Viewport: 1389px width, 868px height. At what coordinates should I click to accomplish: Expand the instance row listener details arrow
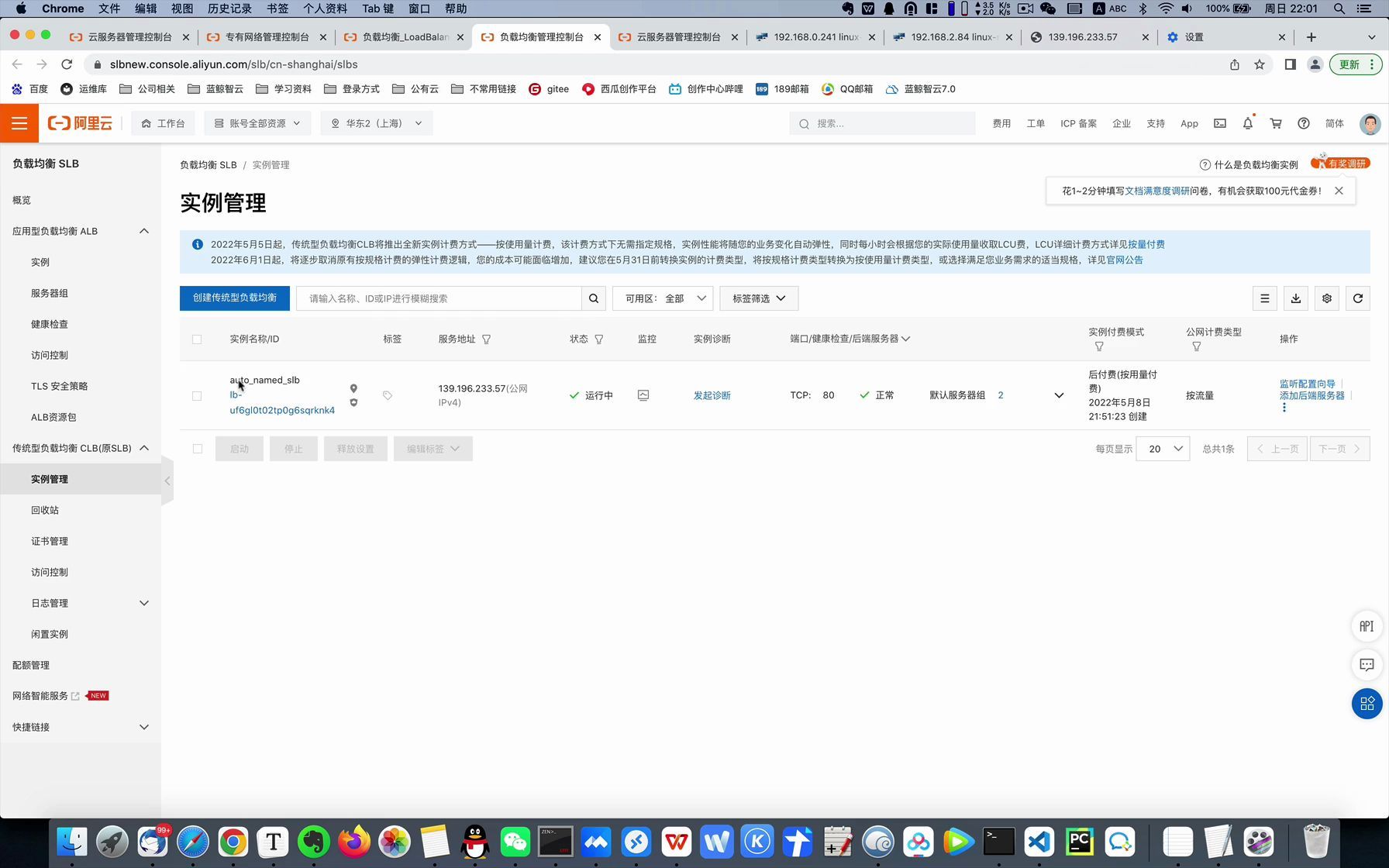coord(1059,395)
